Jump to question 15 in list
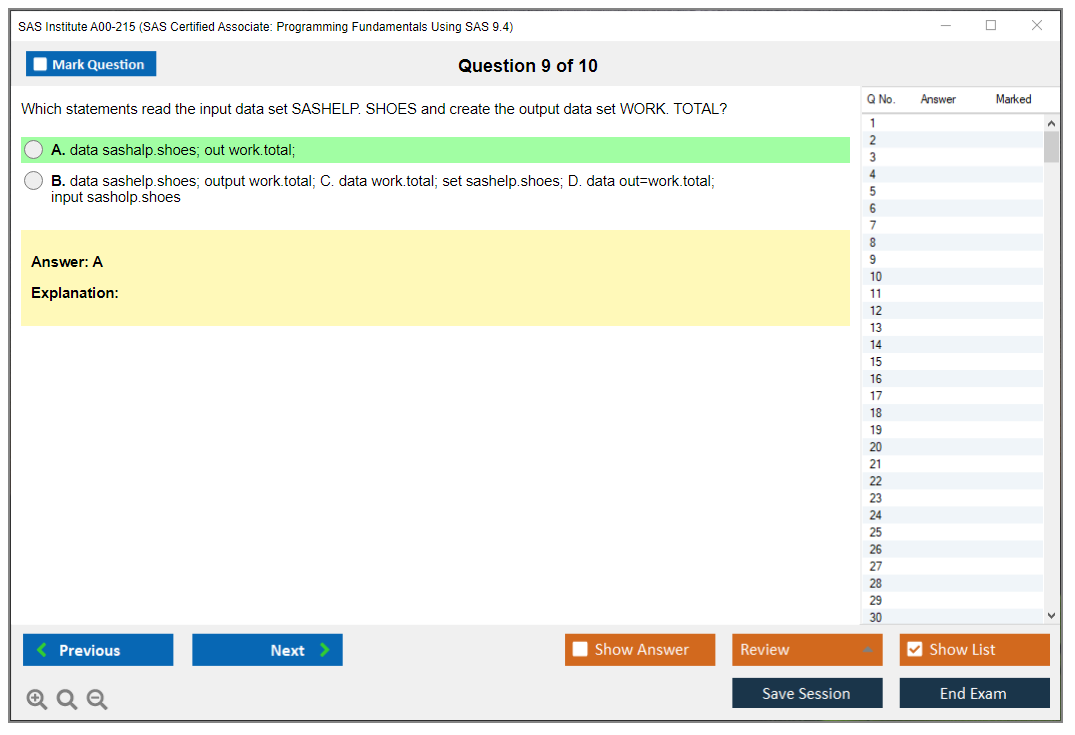The image size is (1075, 735). pyautogui.click(x=876, y=362)
